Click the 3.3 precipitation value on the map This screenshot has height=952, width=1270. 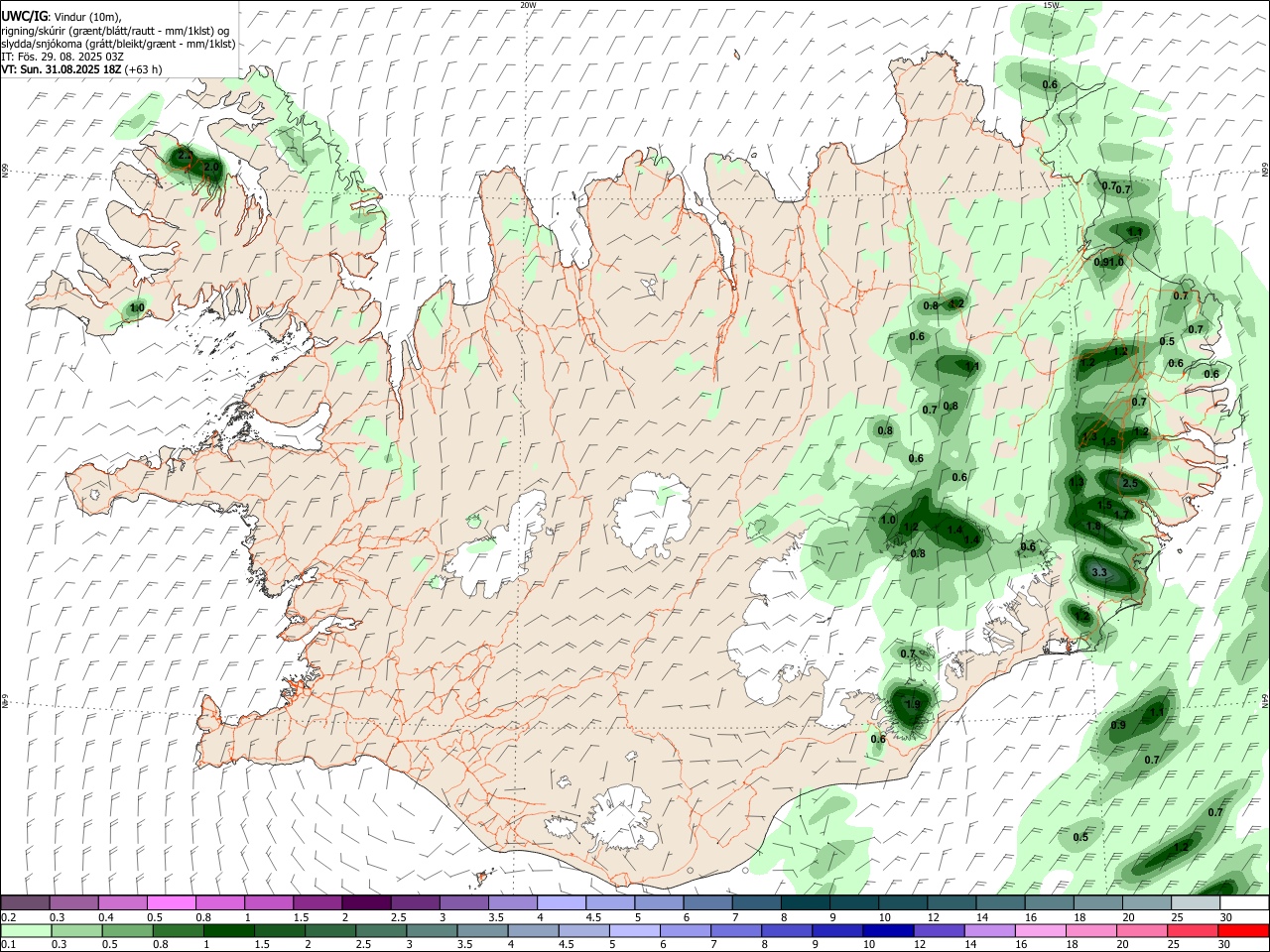point(1098,573)
